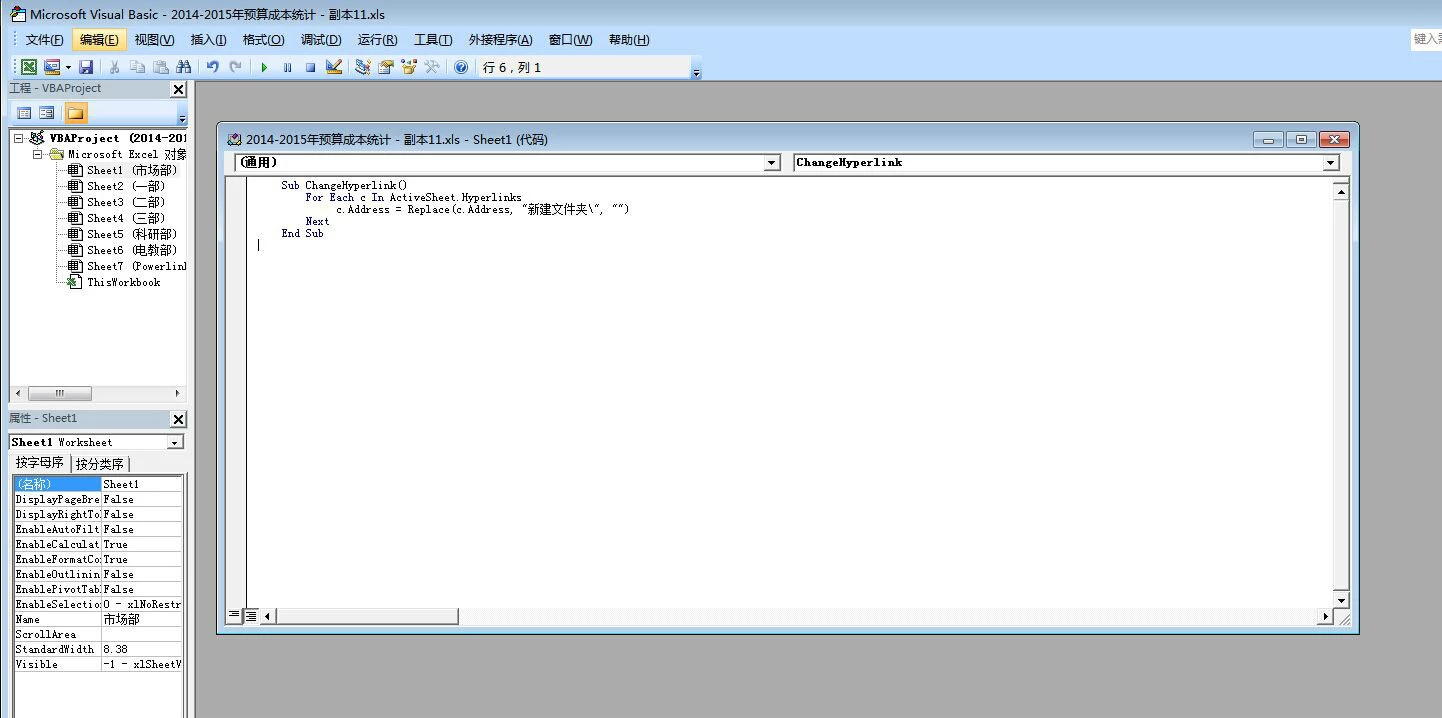Click the Object Browser toolbar icon
Image resolution: width=1442 pixels, height=718 pixels.
click(x=408, y=66)
